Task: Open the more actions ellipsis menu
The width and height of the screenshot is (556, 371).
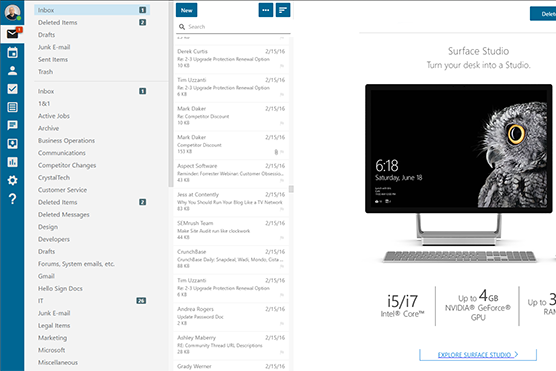Action: tap(266, 10)
